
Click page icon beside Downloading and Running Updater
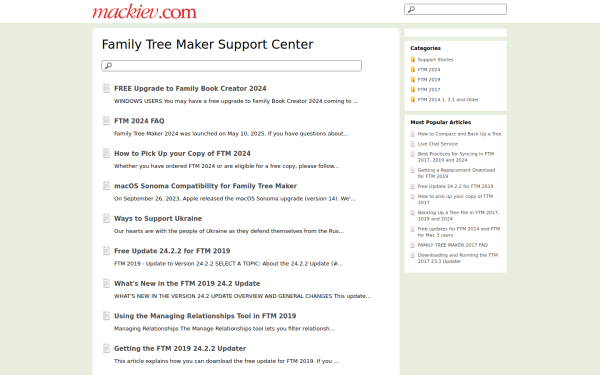pos(412,256)
